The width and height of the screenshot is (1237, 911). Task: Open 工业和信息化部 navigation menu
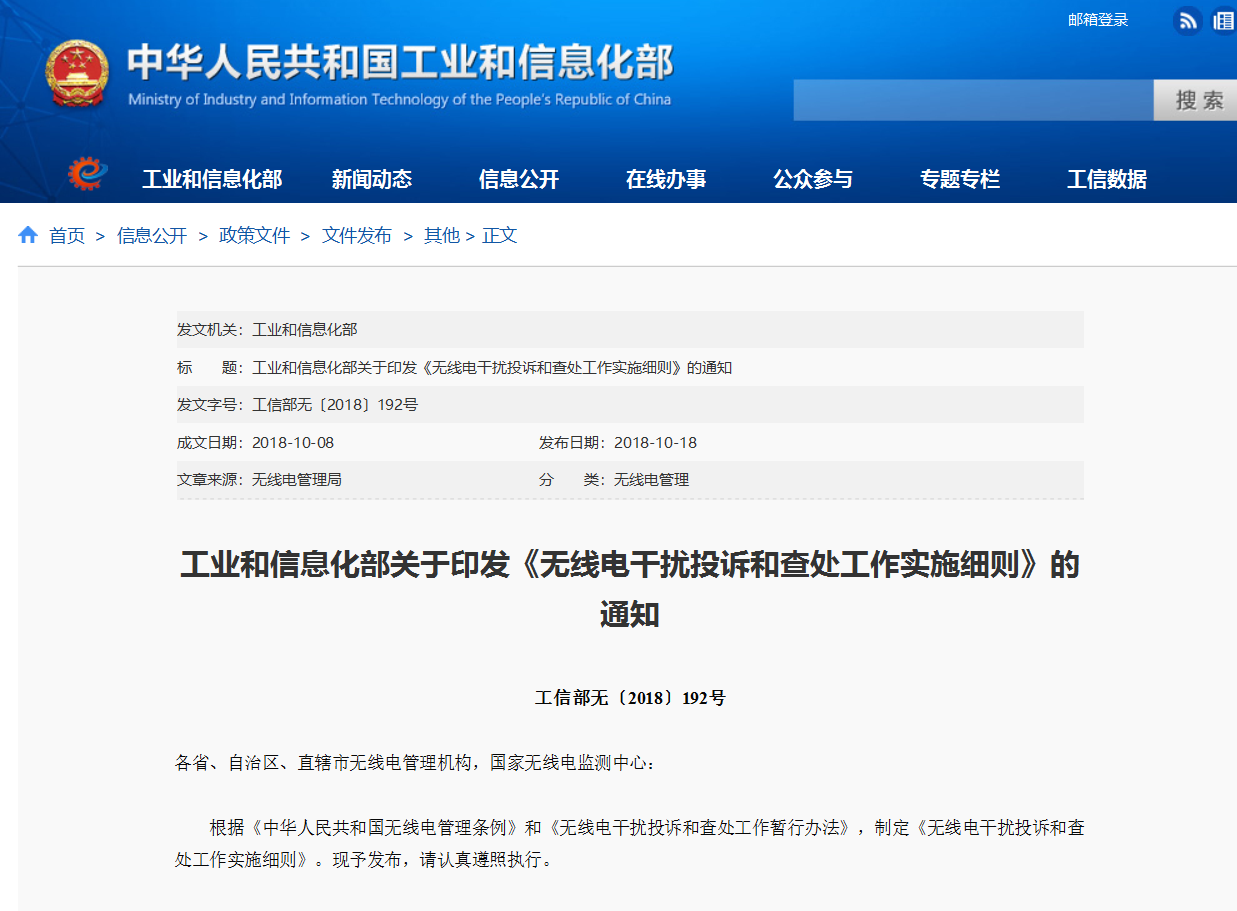(x=212, y=179)
